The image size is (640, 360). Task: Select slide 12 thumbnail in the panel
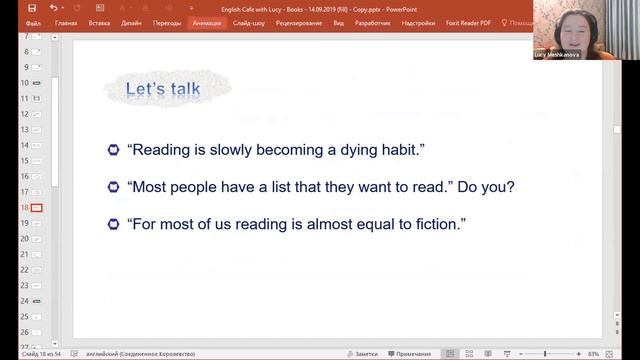36,114
